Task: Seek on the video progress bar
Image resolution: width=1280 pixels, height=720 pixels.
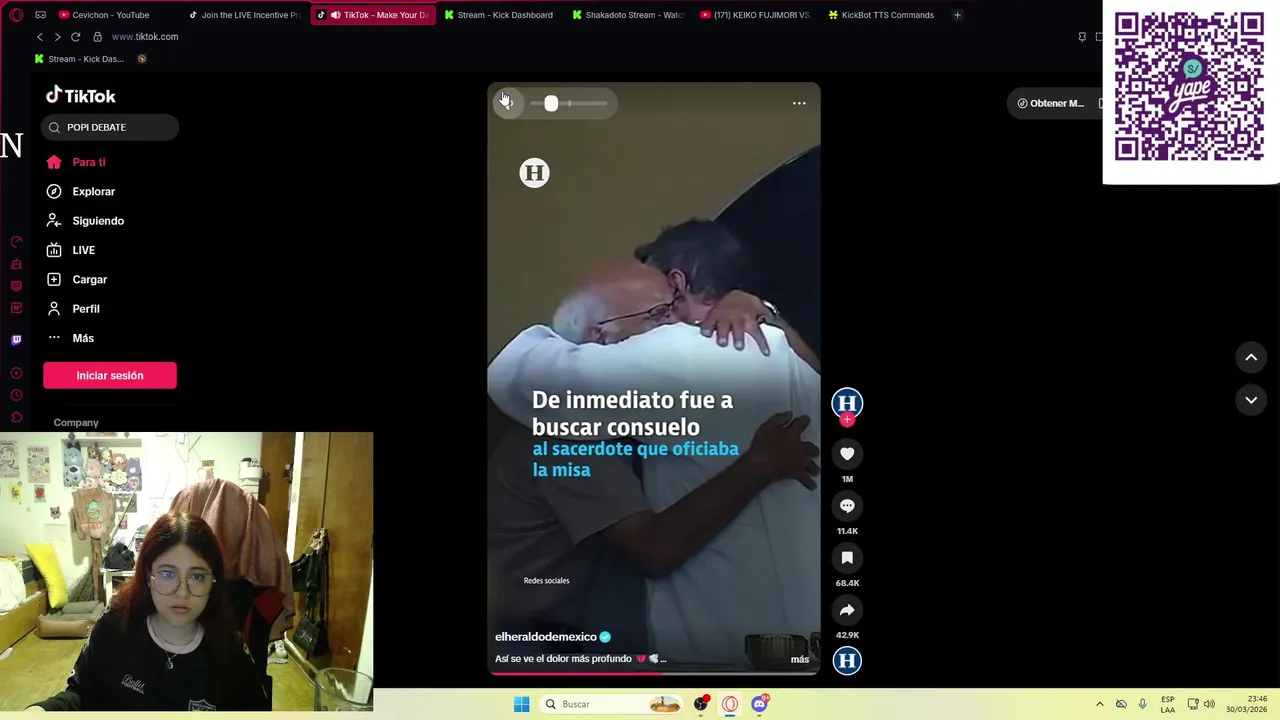Action: [654, 673]
